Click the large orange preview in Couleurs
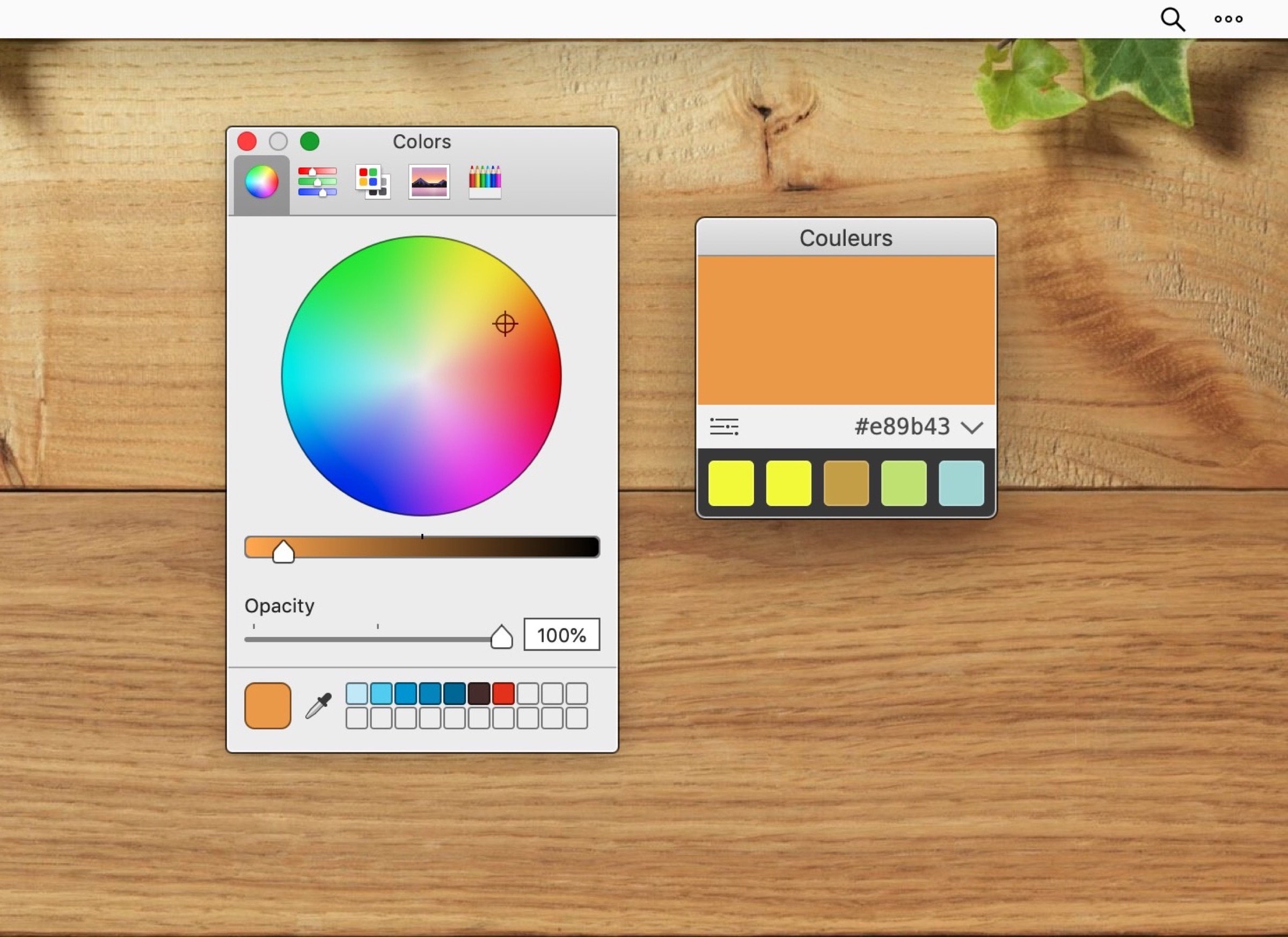The image size is (1288, 937). 846,330
